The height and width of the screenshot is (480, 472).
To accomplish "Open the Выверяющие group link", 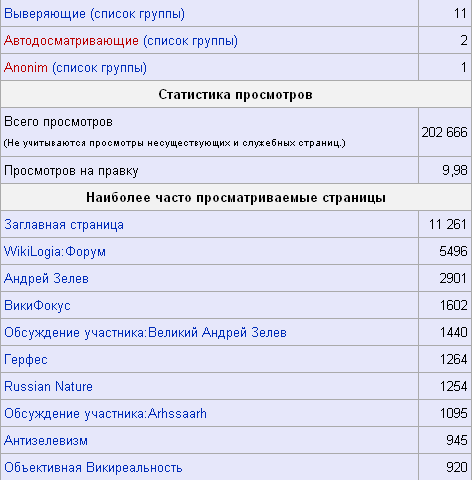I will tap(45, 14).
